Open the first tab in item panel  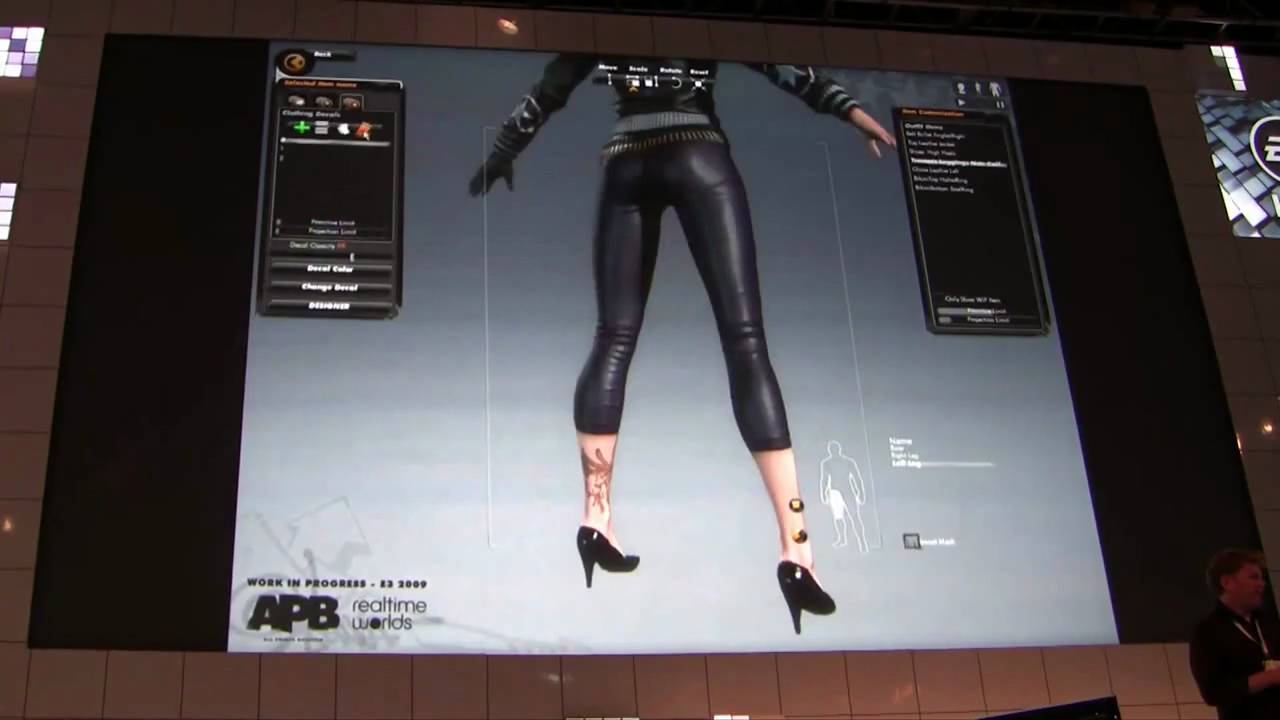[296, 100]
